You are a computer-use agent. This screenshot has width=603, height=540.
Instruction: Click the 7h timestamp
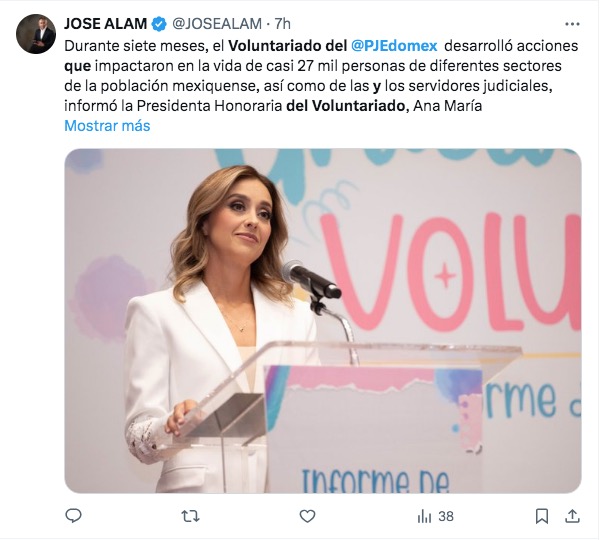pyautogui.click(x=282, y=24)
